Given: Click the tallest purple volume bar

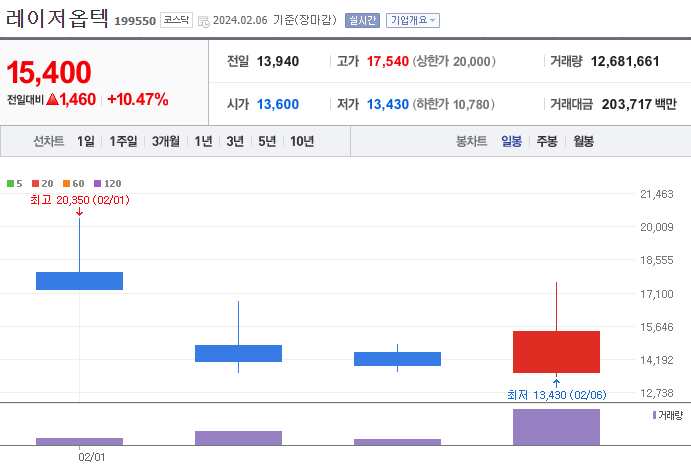Looking at the screenshot, I should click(x=556, y=427).
